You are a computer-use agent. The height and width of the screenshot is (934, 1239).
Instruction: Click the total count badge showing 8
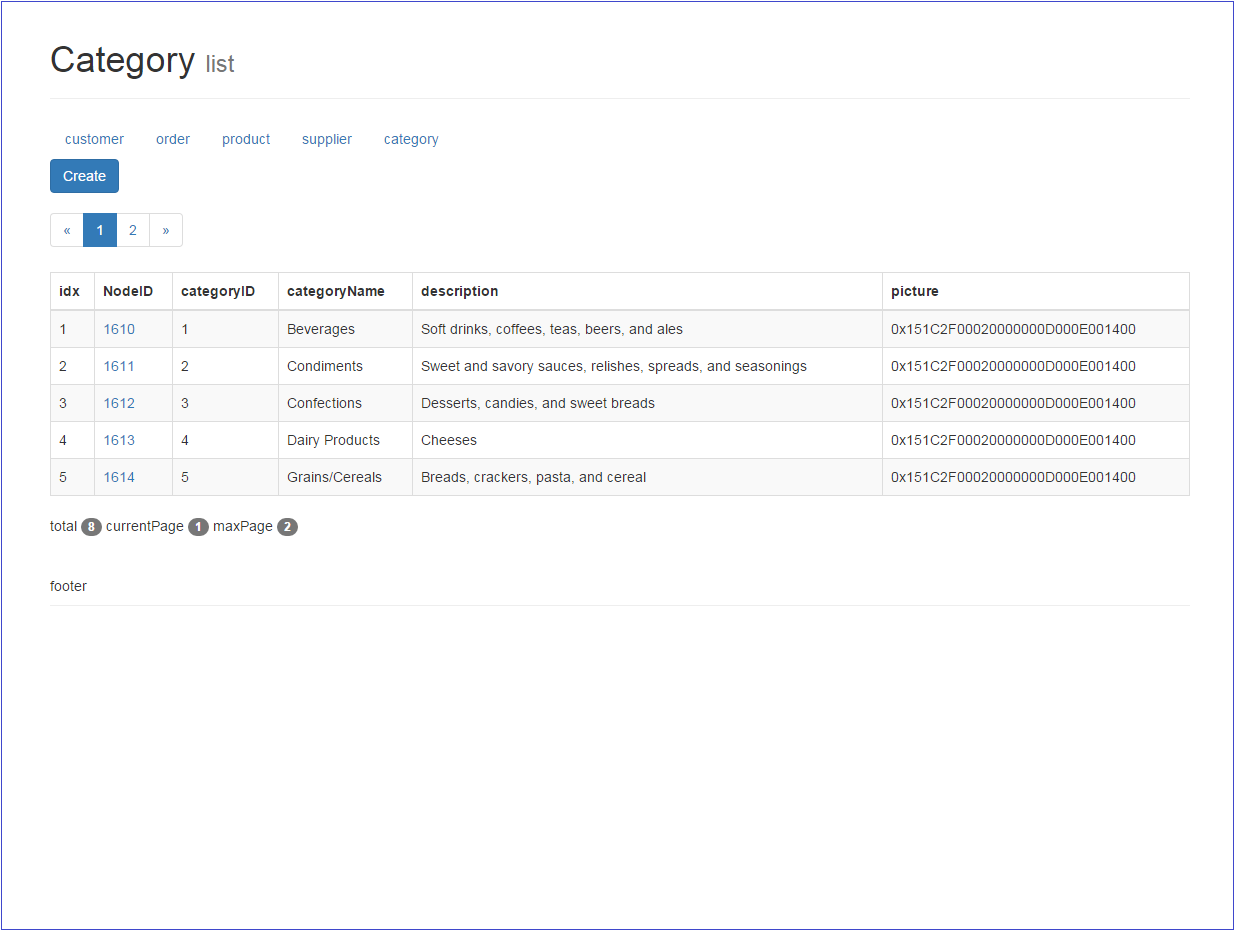(91, 526)
